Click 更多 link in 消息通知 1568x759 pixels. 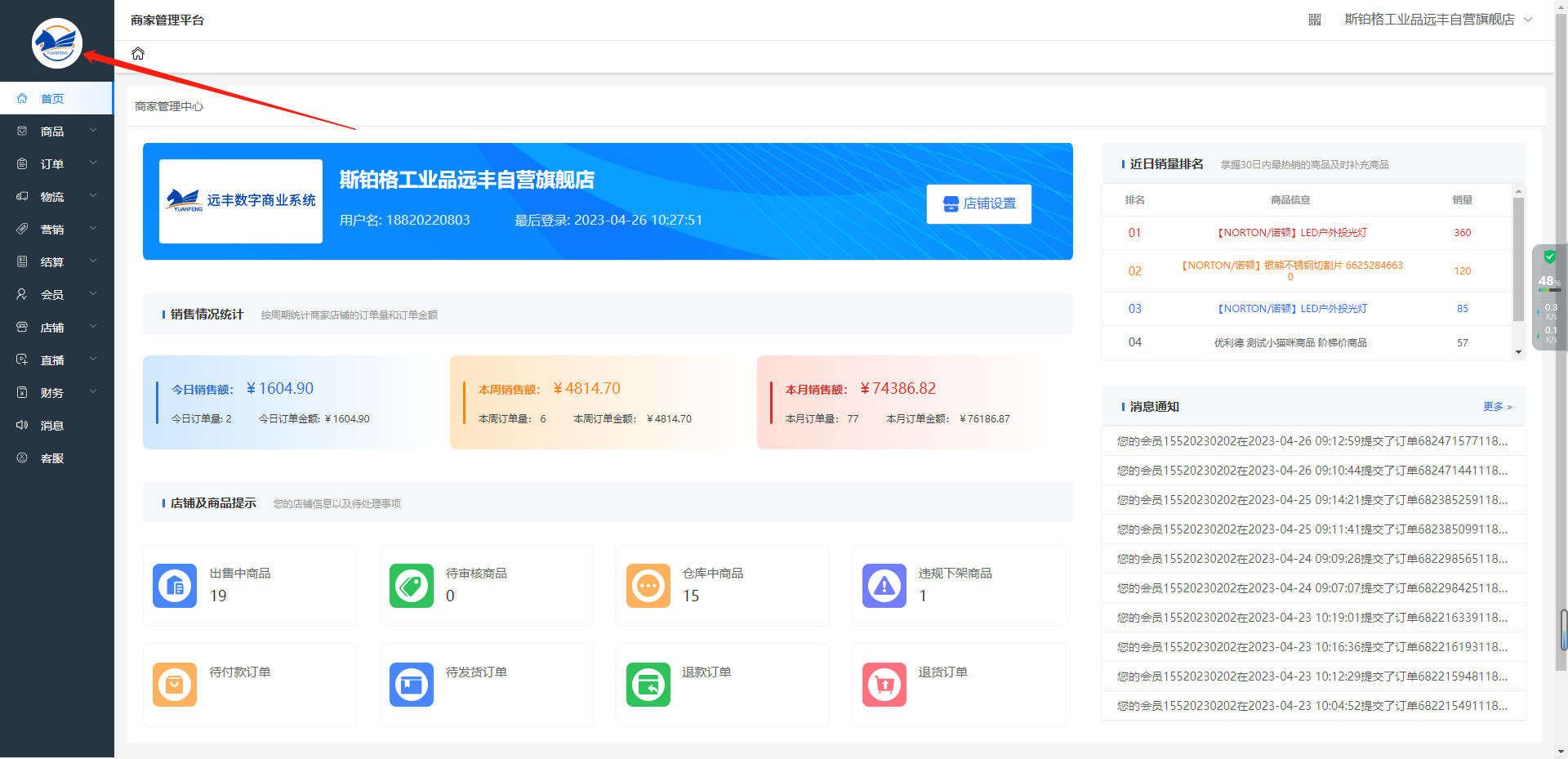[x=1498, y=407]
